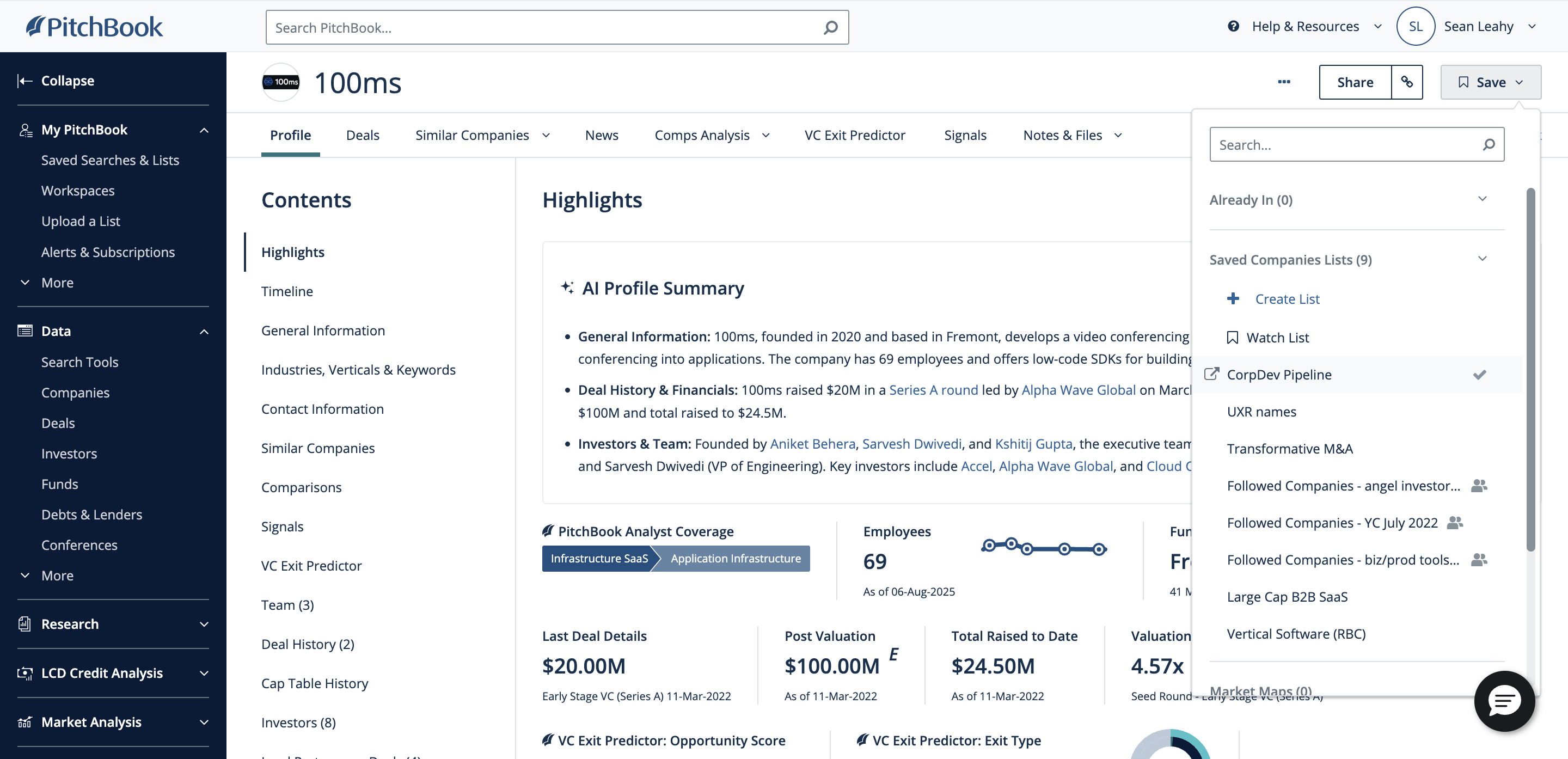The height and width of the screenshot is (759, 1568).
Task: Click the Search PitchBook input field
Action: pos(548,27)
